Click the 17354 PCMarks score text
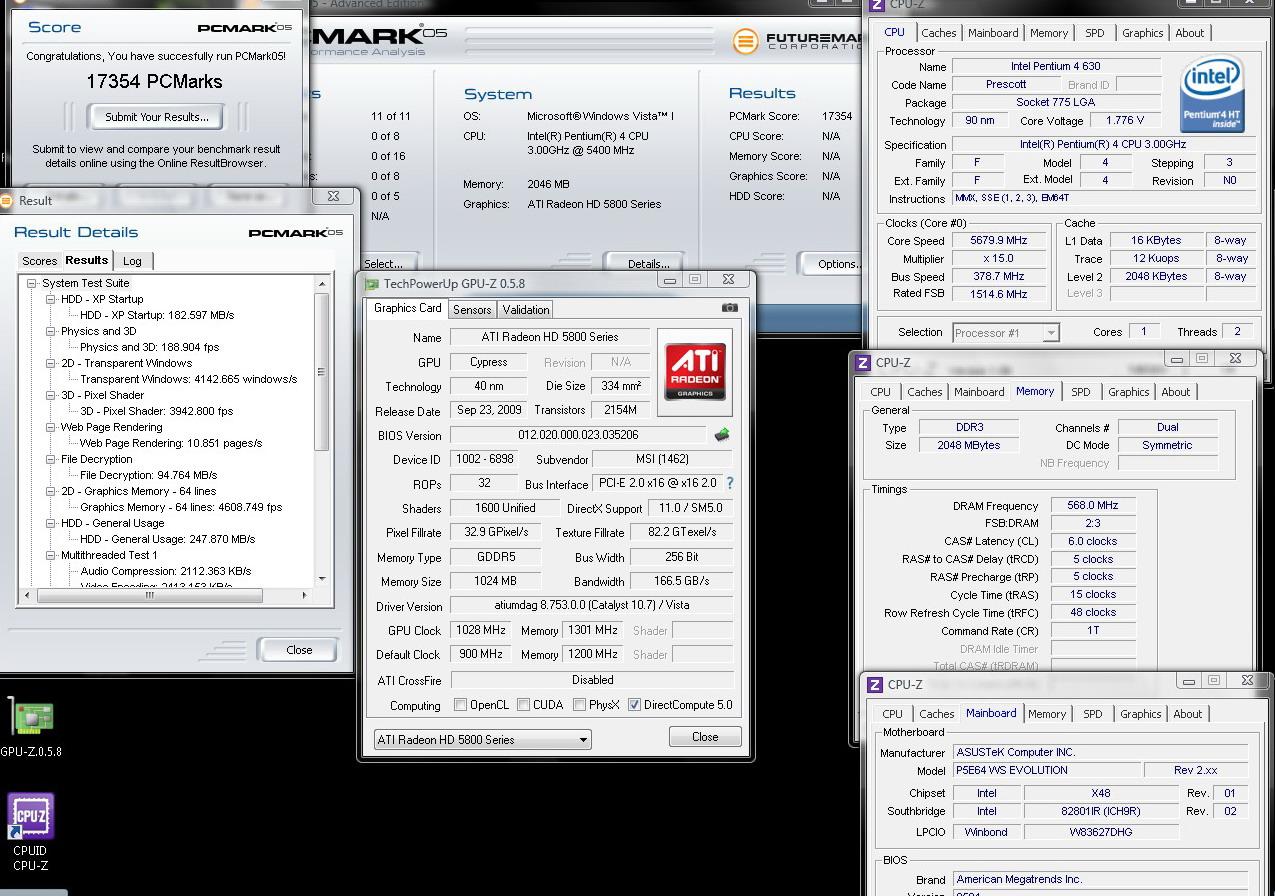 (x=155, y=82)
